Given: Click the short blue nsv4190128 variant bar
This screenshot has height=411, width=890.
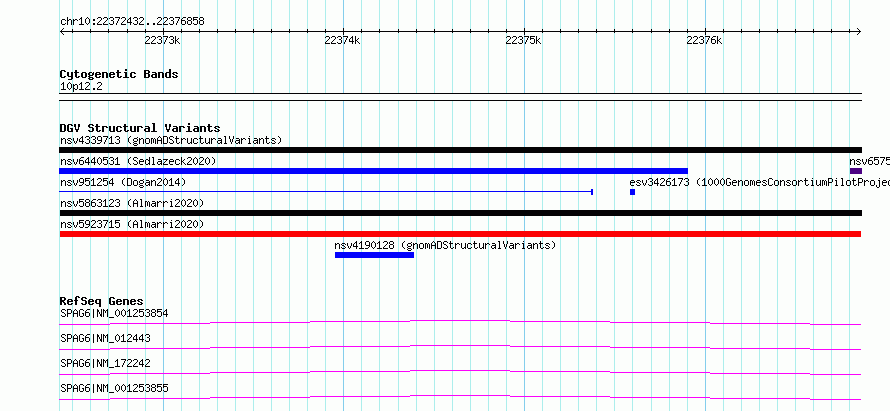Looking at the screenshot, I should 374,255.
